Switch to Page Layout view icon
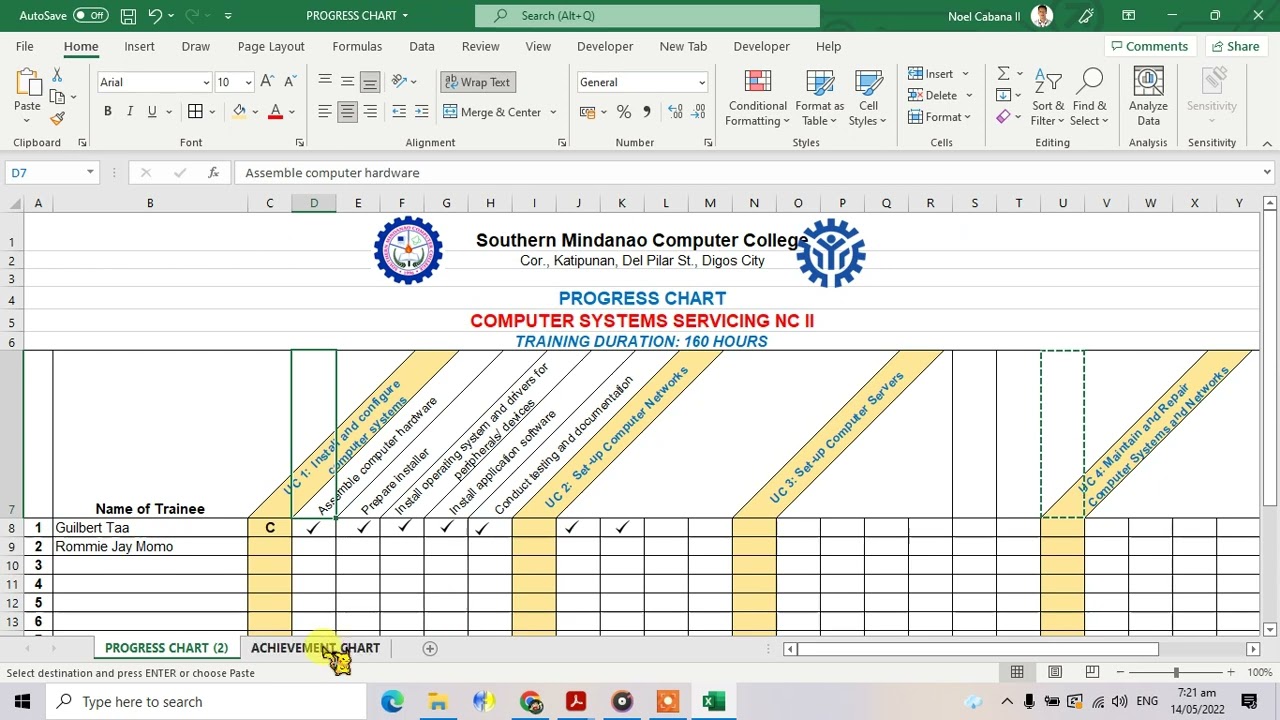 click(x=1054, y=672)
